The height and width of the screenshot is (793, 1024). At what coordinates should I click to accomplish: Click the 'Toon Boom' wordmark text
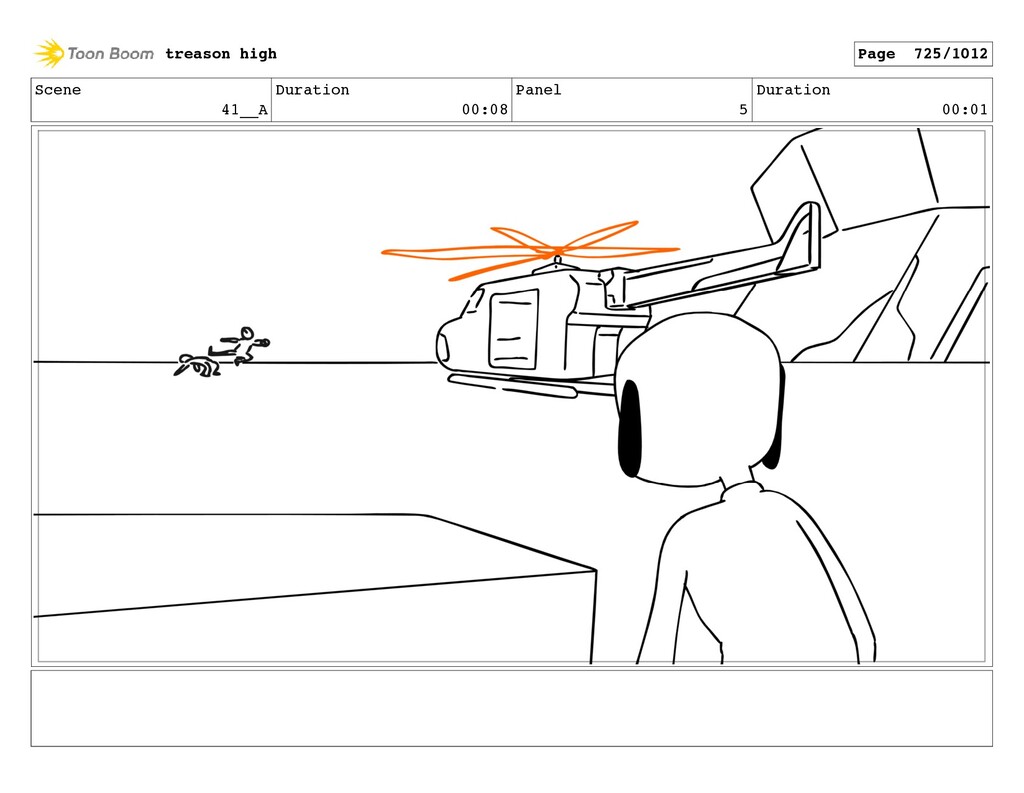tap(110, 54)
